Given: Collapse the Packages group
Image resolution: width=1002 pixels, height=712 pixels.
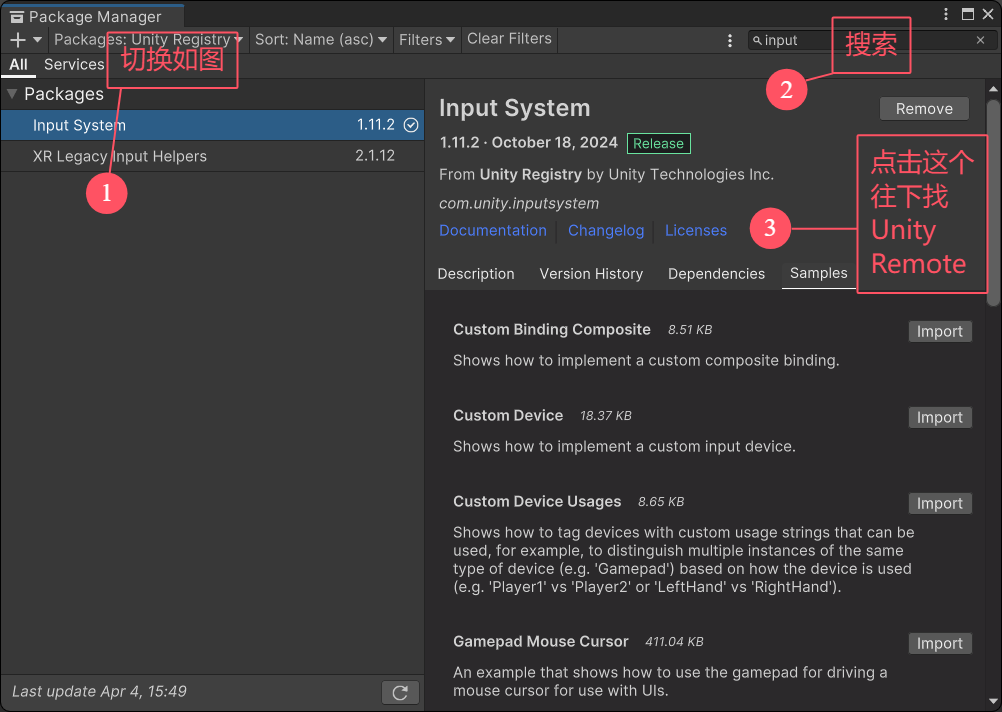Looking at the screenshot, I should (12, 94).
